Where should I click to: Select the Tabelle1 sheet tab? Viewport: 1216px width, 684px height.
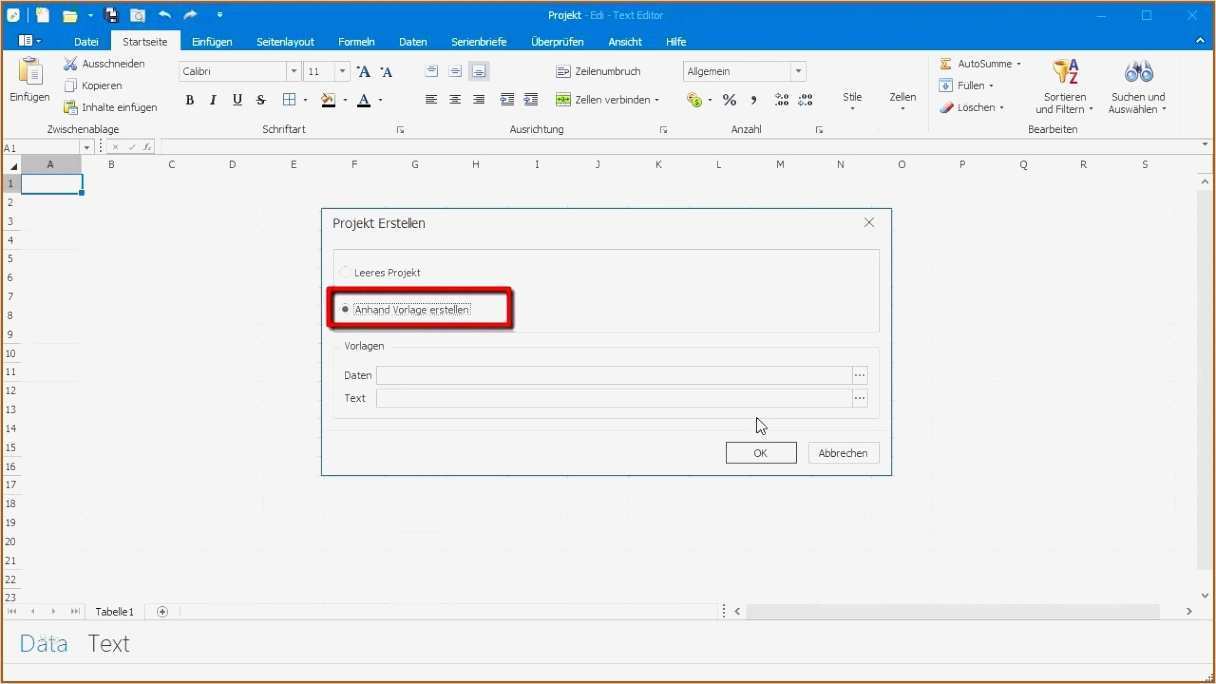pyautogui.click(x=115, y=611)
